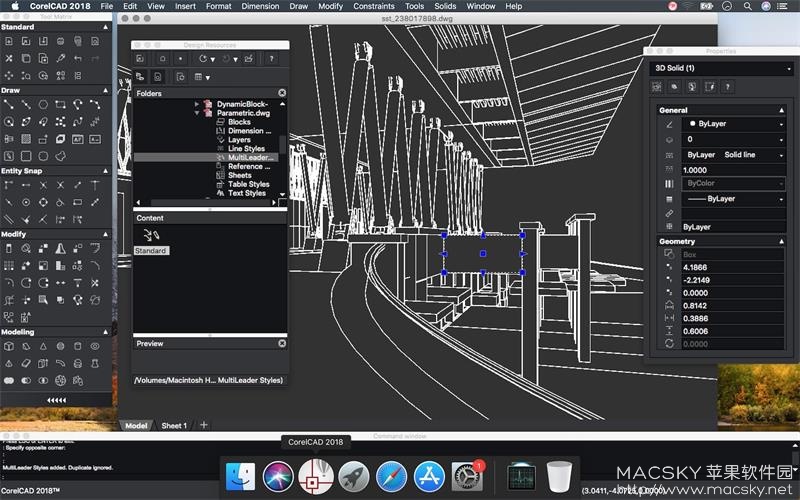This screenshot has height=500, width=800.
Task: Select the Sphere tool in Modelling panel
Action: [60, 346]
